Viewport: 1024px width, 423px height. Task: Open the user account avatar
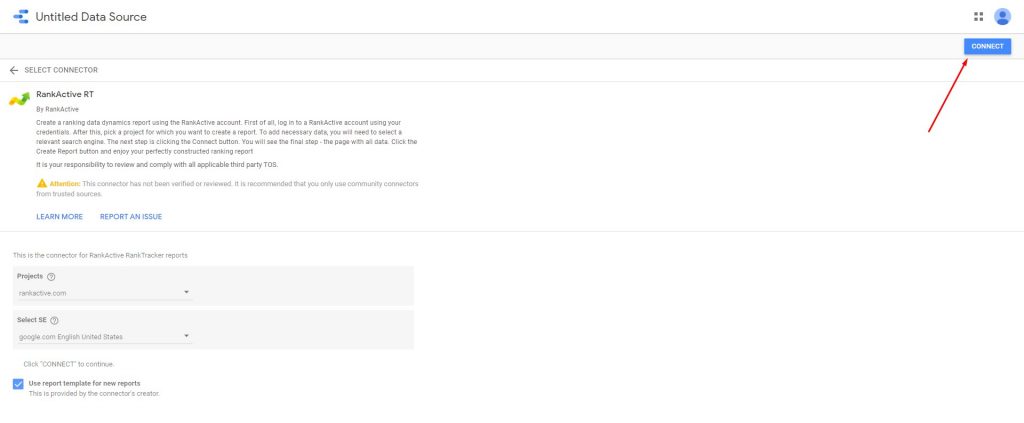click(1002, 16)
